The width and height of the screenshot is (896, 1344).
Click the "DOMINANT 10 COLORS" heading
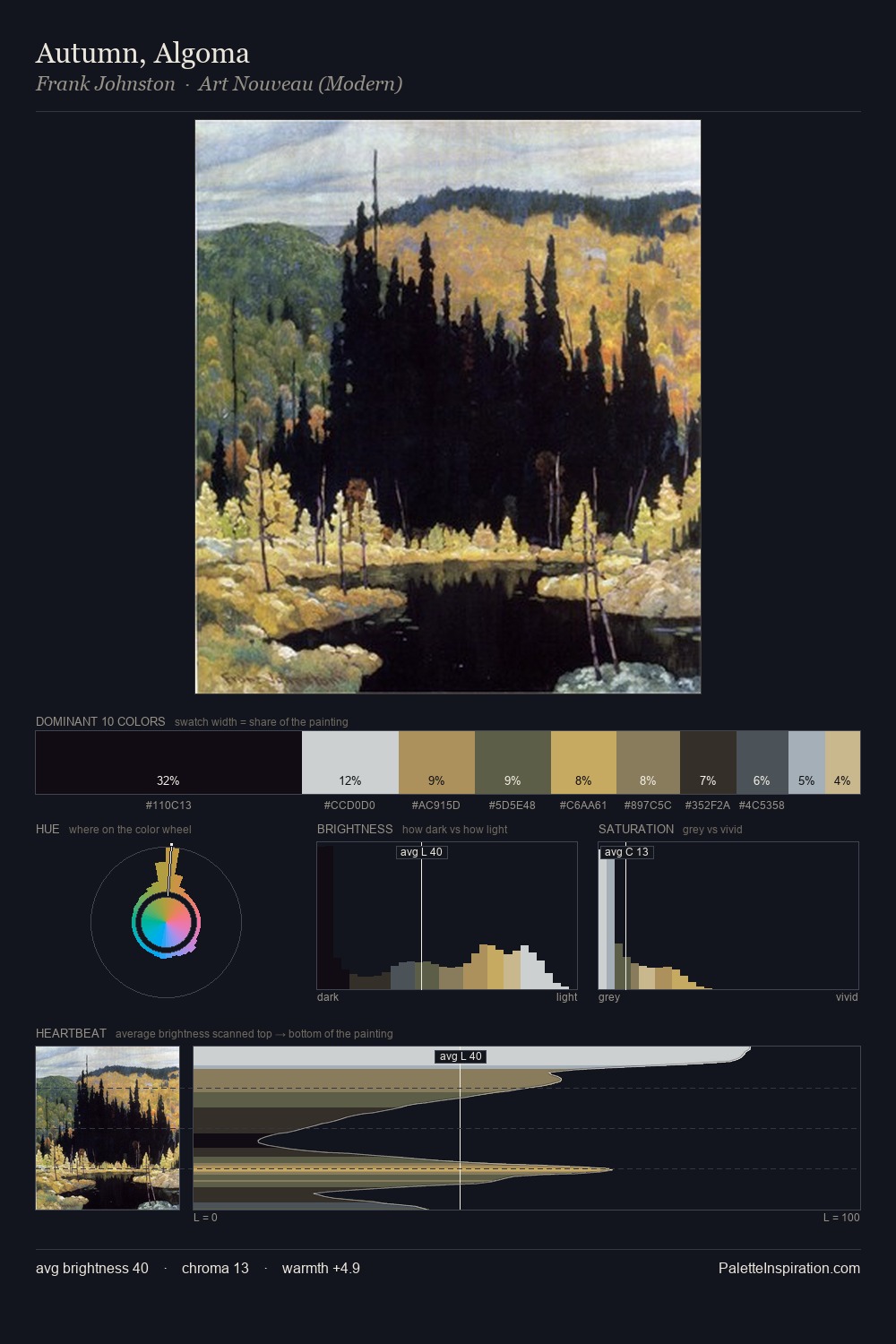click(x=100, y=722)
